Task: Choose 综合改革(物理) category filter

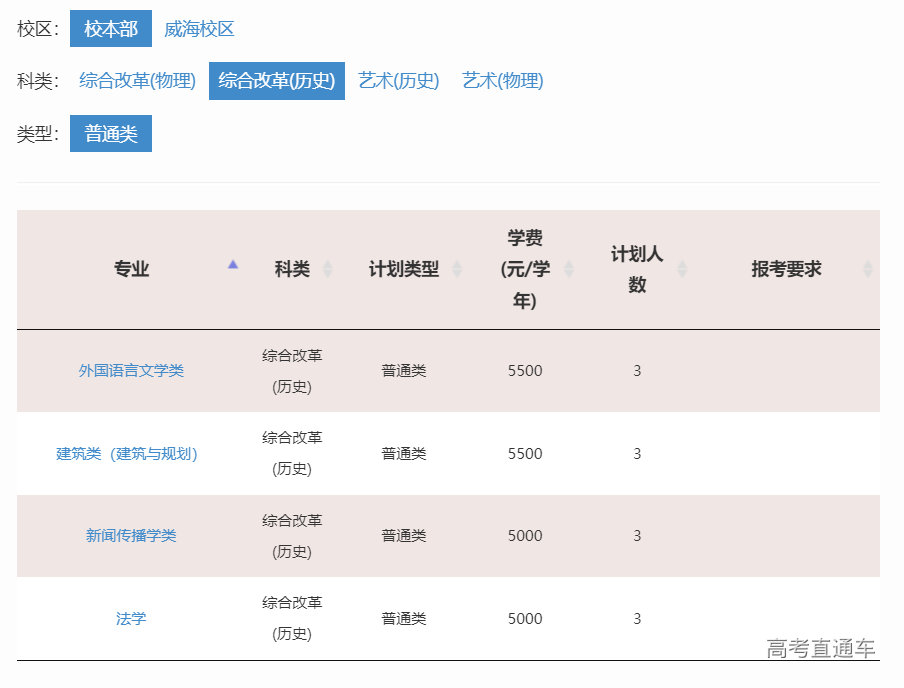Action: tap(138, 81)
